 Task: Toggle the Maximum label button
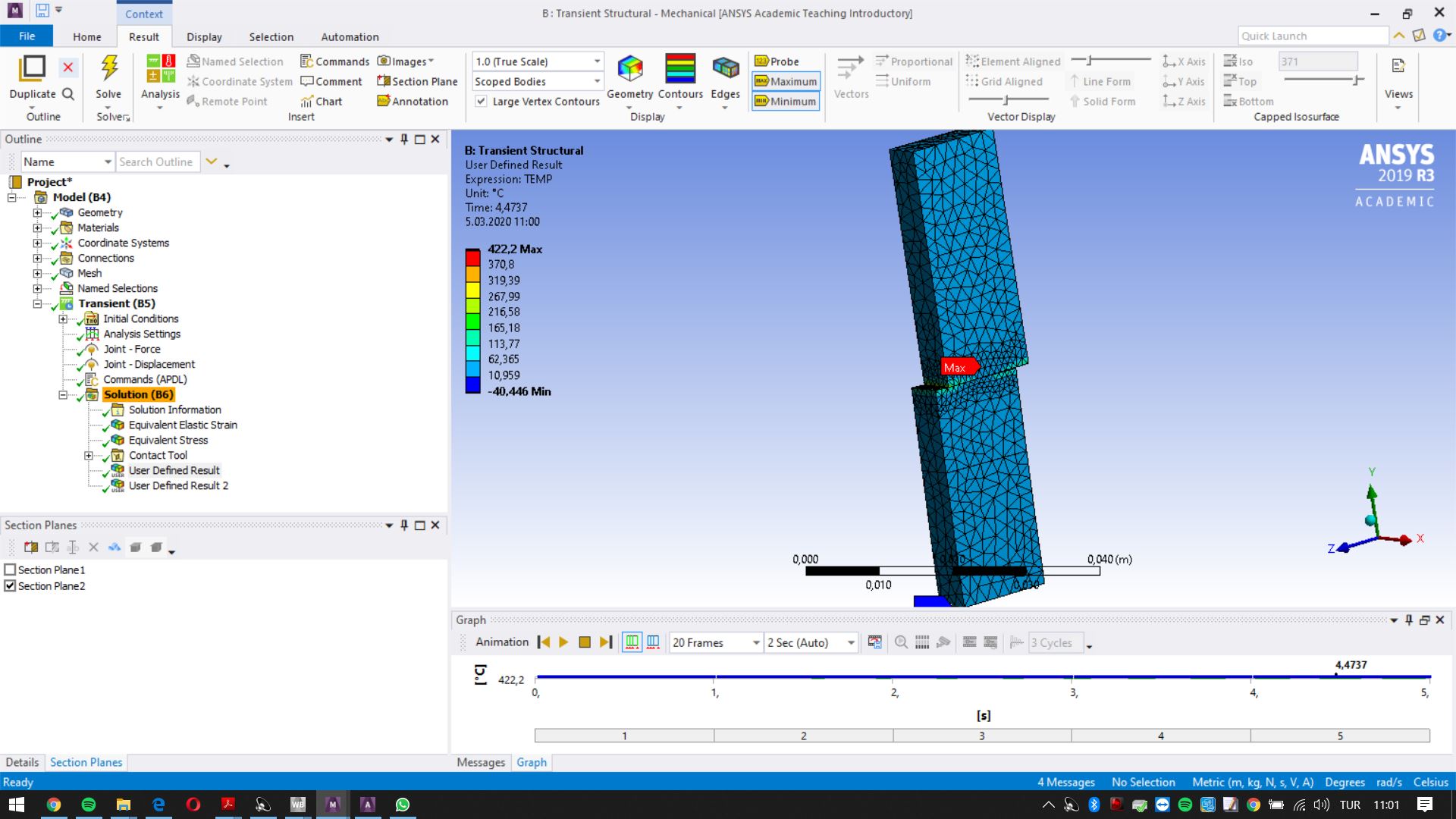(x=785, y=81)
